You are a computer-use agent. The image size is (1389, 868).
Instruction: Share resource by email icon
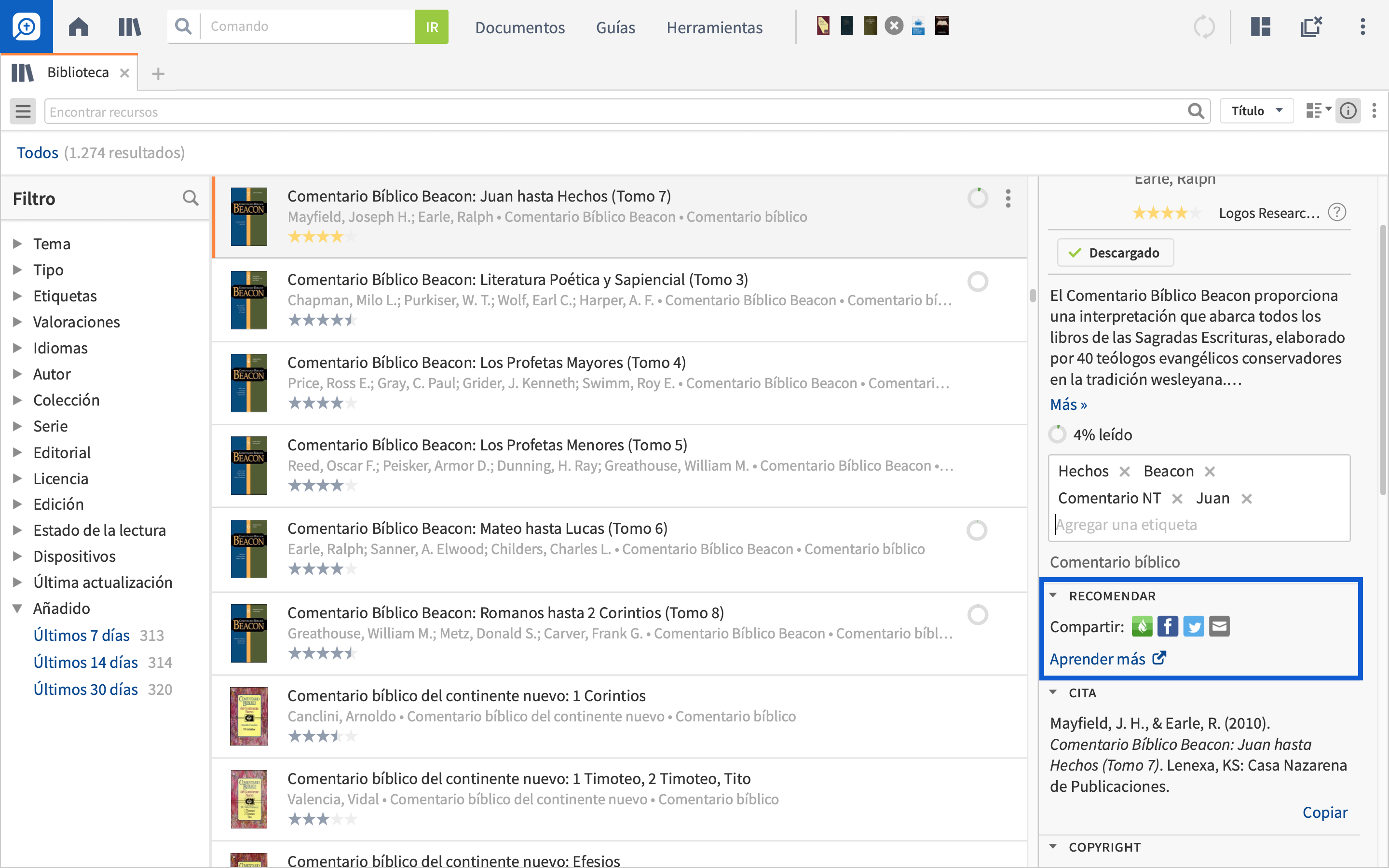click(x=1219, y=626)
